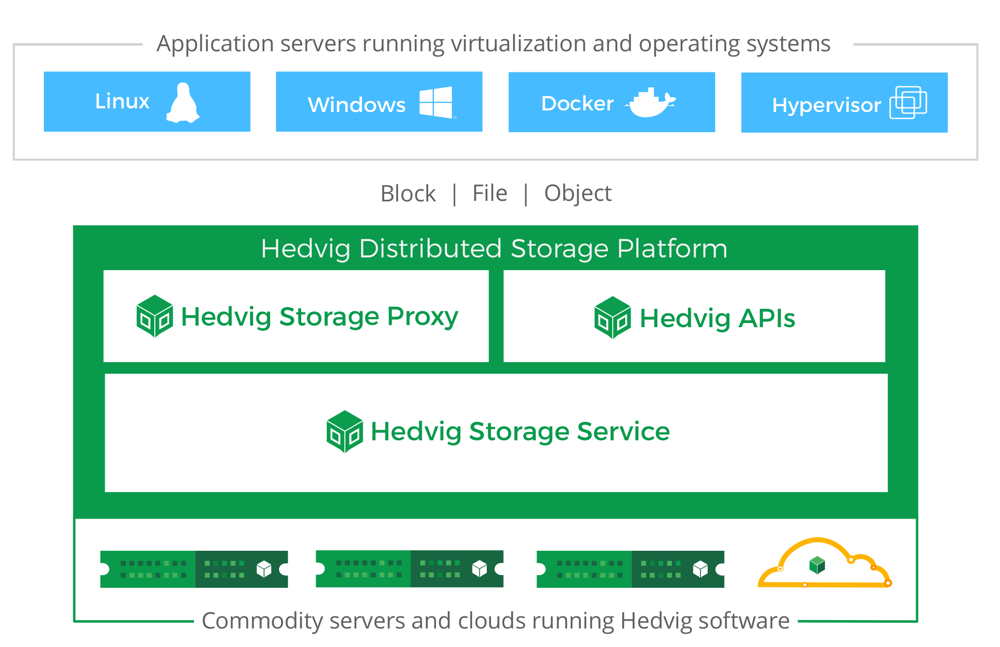The image size is (1000, 647).
Task: Open the Hedvig Storage Proxy panel
Action: coord(296,316)
